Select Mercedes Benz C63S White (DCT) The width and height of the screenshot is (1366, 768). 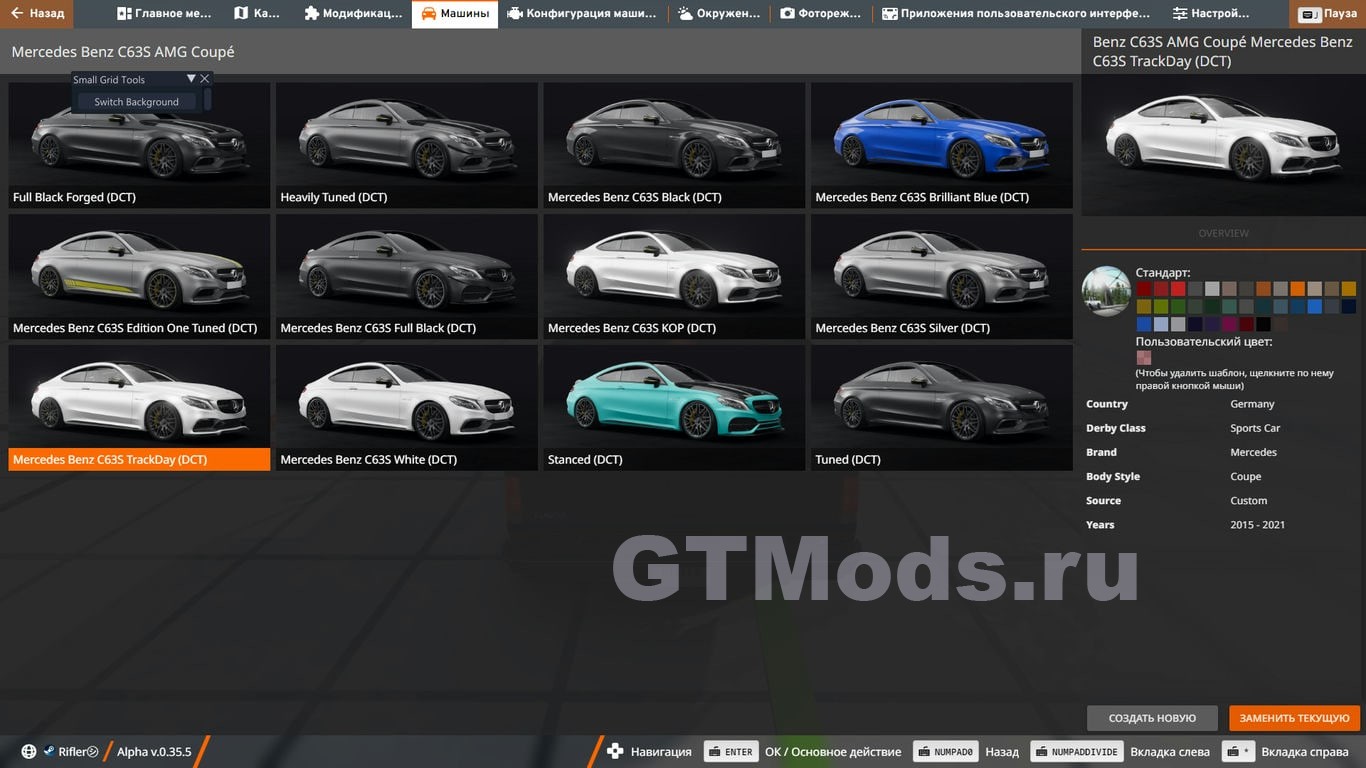tap(407, 408)
